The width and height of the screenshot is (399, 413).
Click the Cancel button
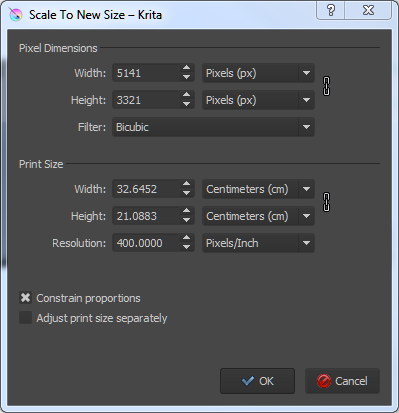342,381
